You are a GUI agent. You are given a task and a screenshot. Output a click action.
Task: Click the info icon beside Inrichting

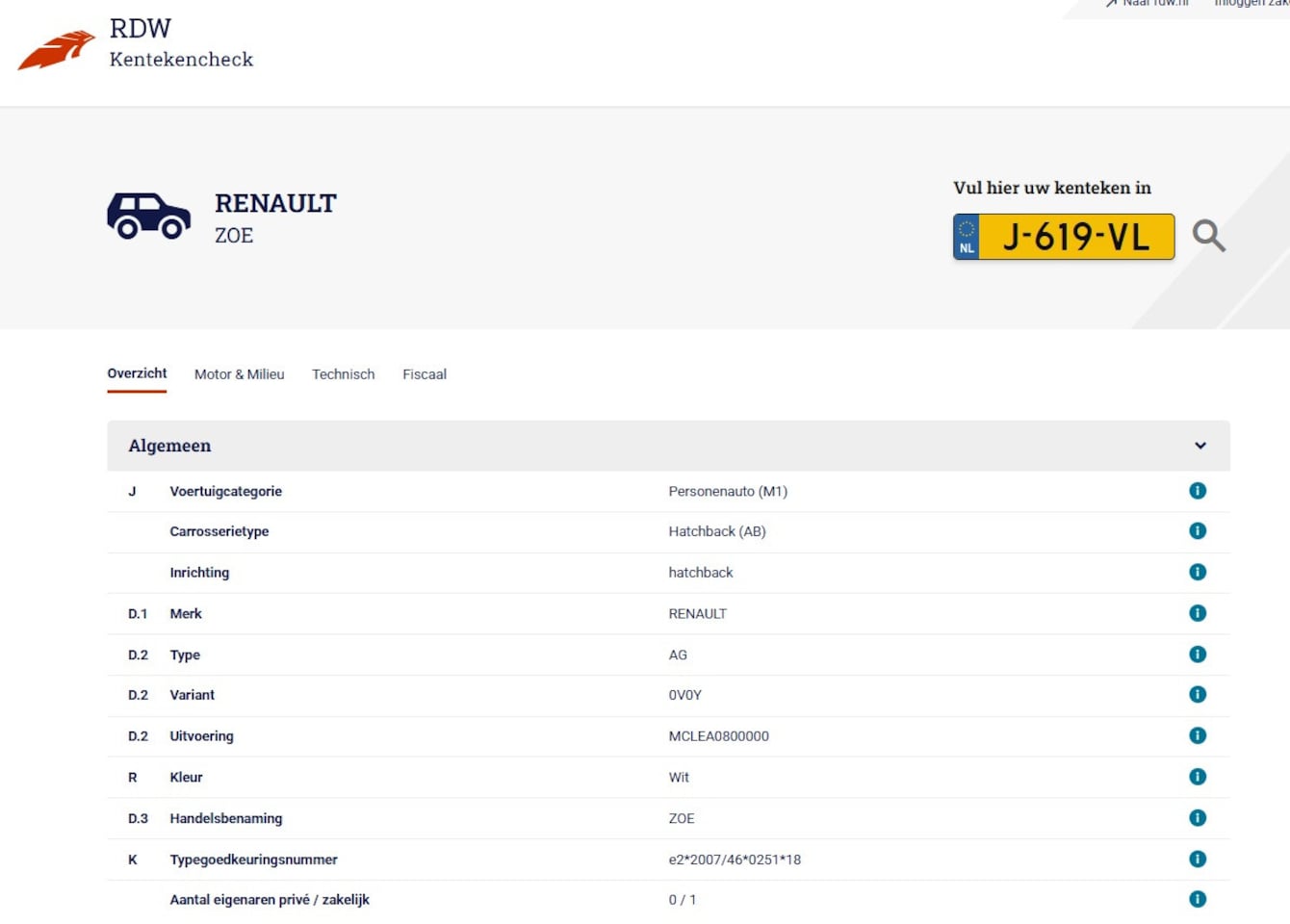1197,573
